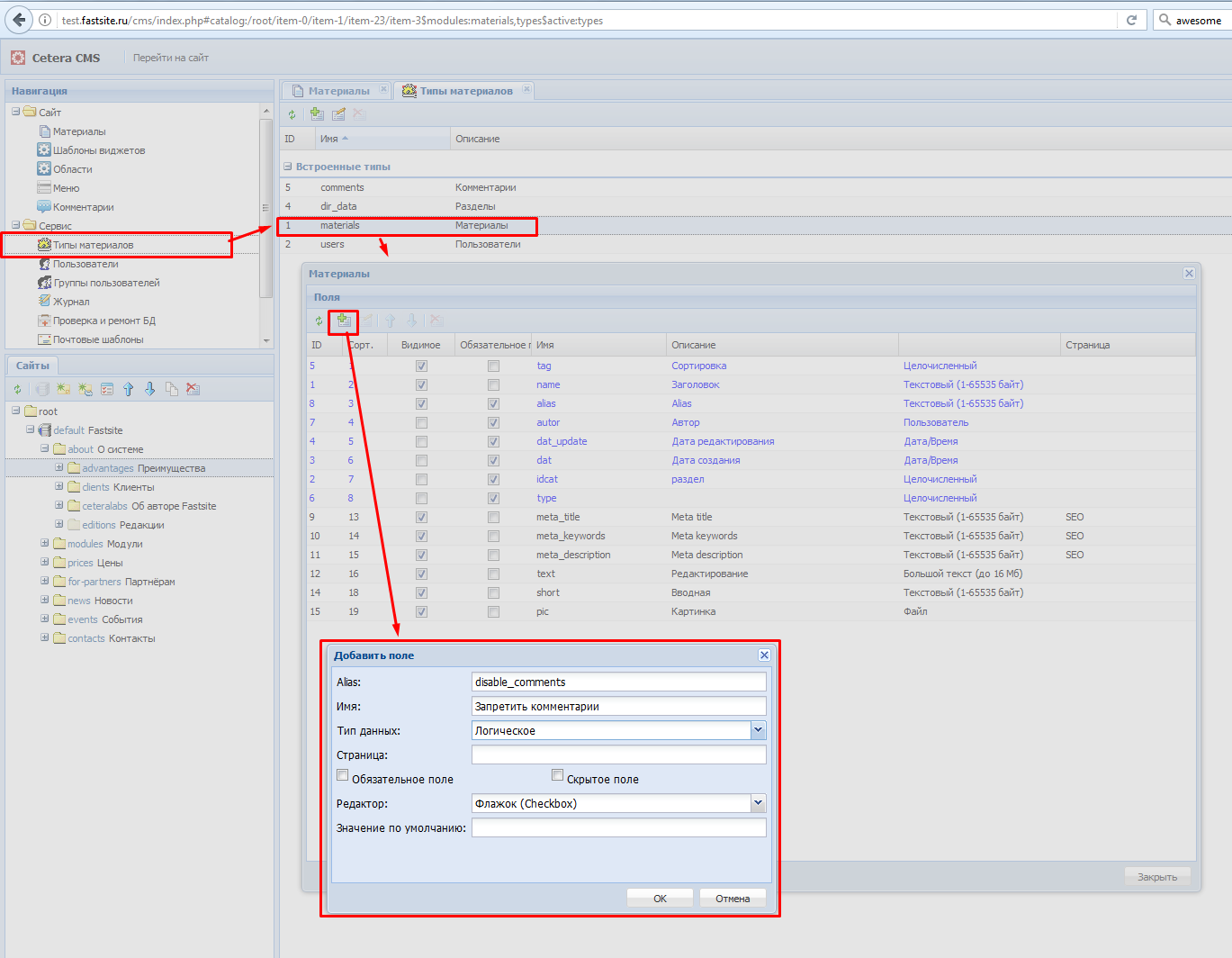This screenshot has height=958, width=1232.
Task: Open Группы пользователей in navigation
Action: coord(106,283)
